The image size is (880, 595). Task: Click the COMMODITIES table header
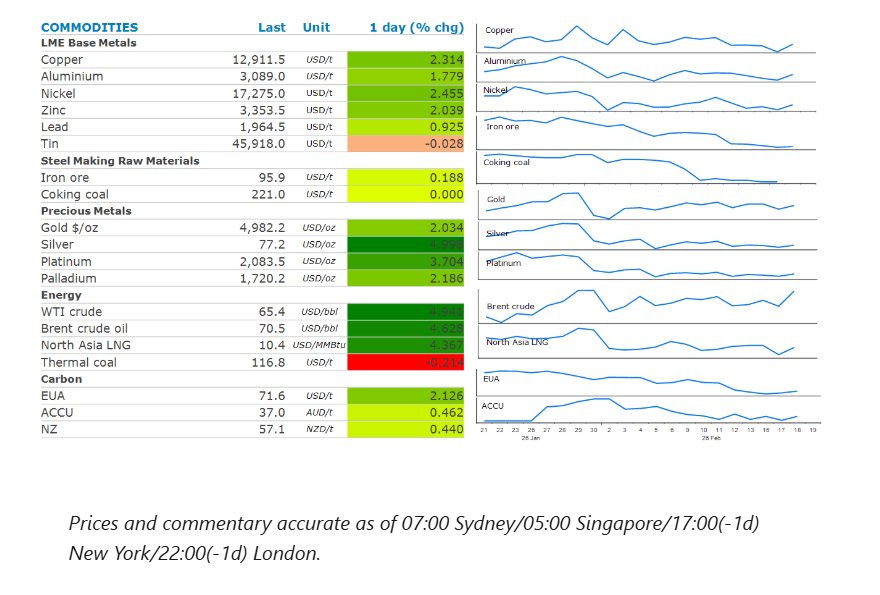(x=89, y=28)
